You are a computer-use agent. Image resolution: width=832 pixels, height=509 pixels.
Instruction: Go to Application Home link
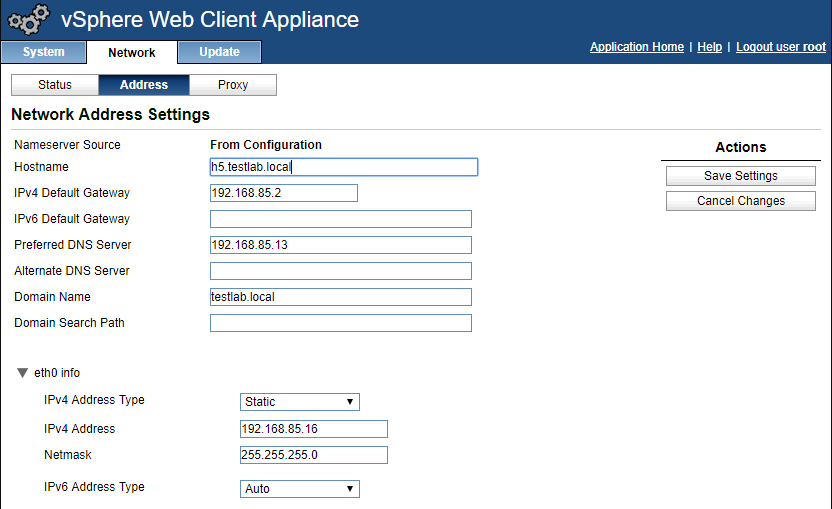[x=637, y=47]
